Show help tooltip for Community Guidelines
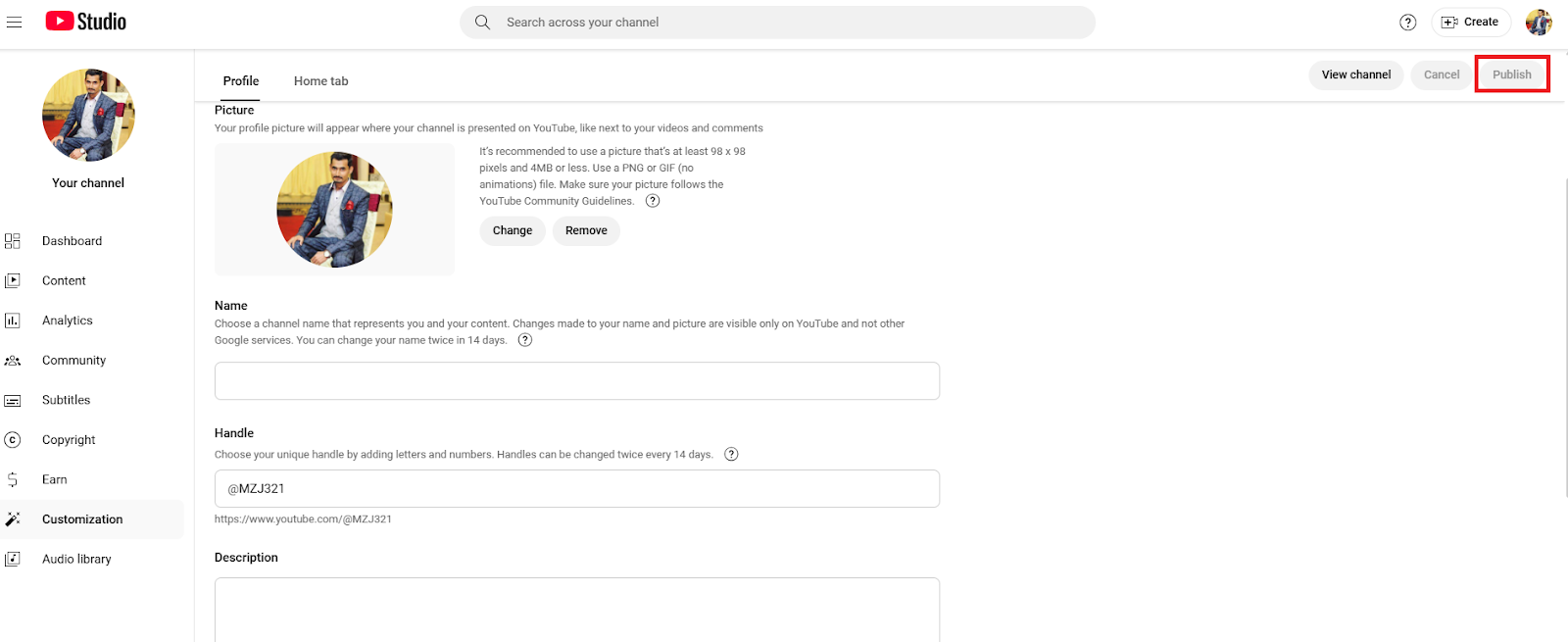1568x642 pixels. (x=653, y=201)
